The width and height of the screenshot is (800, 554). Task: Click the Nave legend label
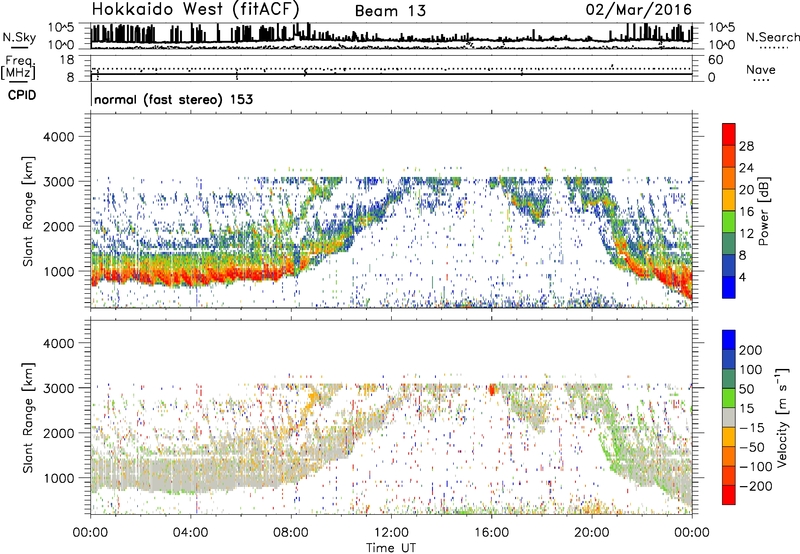(761, 69)
